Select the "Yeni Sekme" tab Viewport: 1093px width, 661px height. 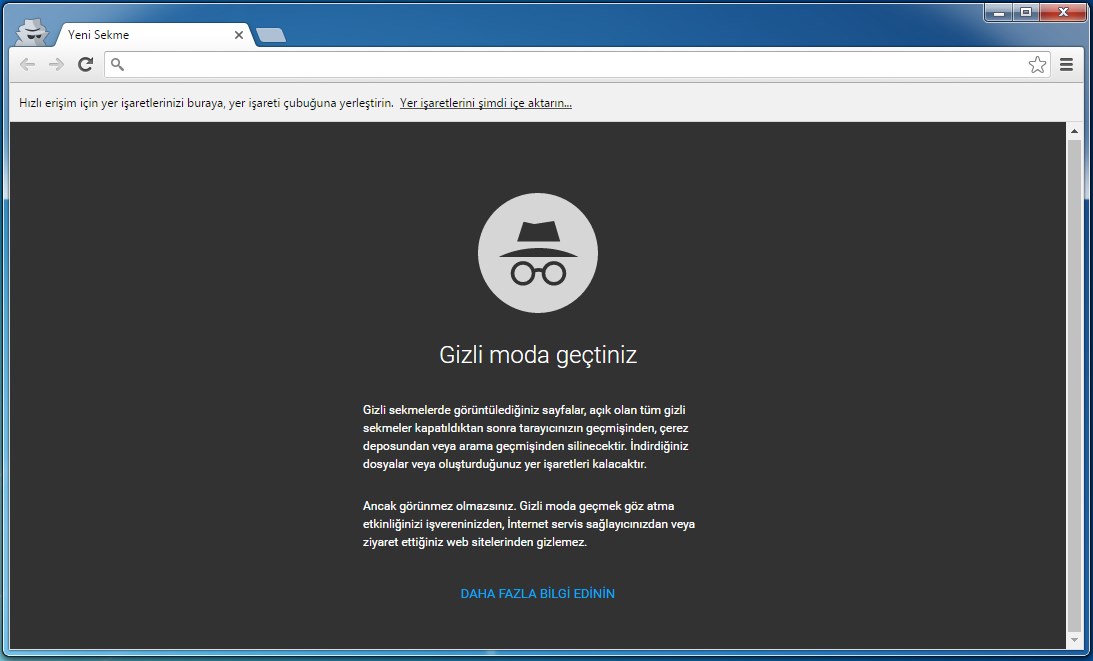click(x=140, y=35)
